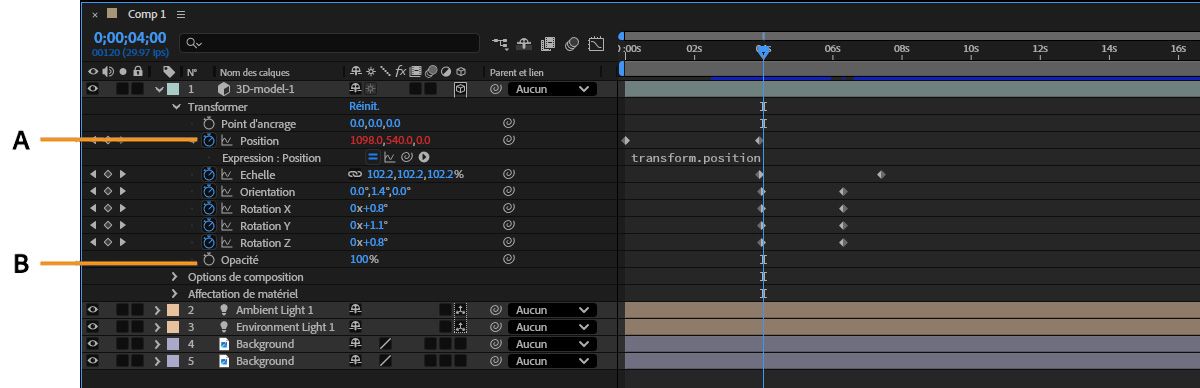Screen dimensions: 1200x388
Task: Click the Echelle value 102.2
Action: [381, 175]
